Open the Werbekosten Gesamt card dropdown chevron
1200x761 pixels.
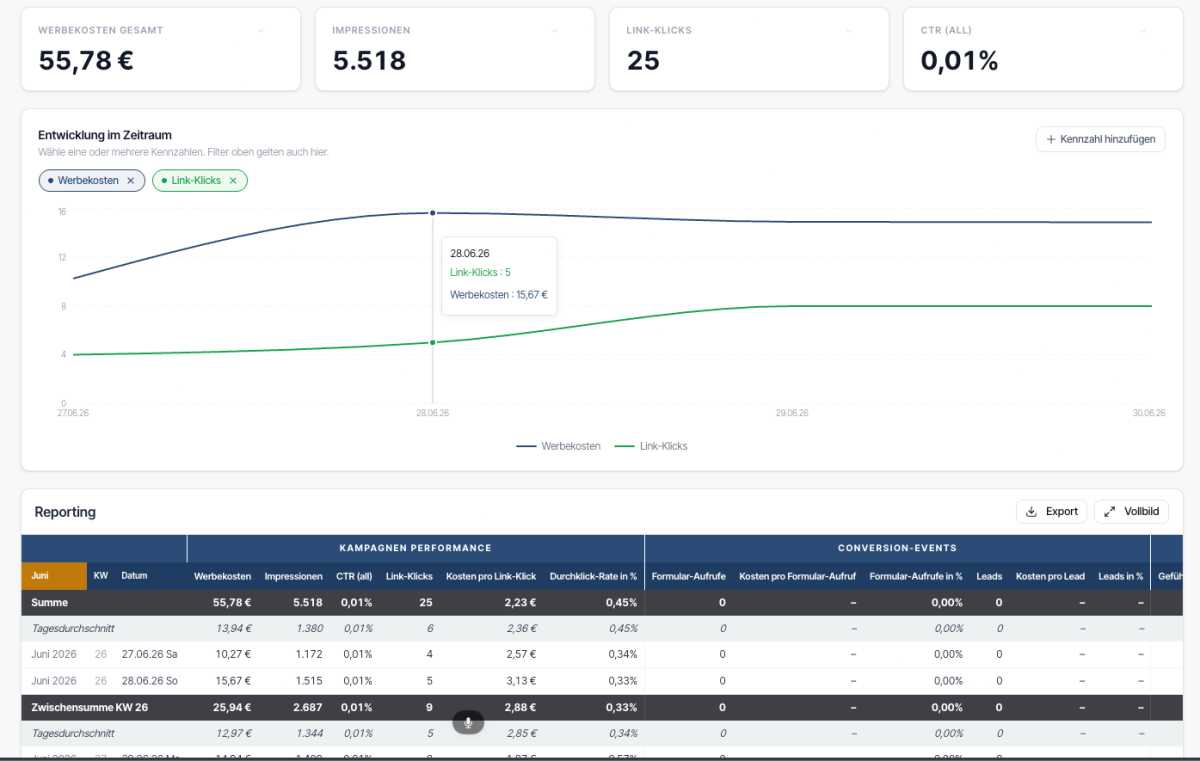261,30
